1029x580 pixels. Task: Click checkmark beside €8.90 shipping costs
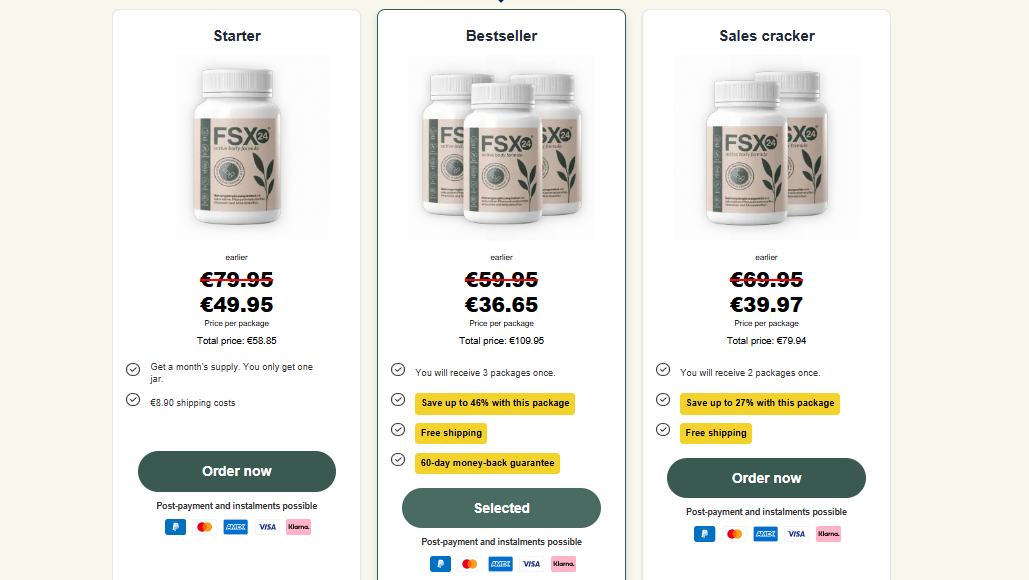click(133, 400)
